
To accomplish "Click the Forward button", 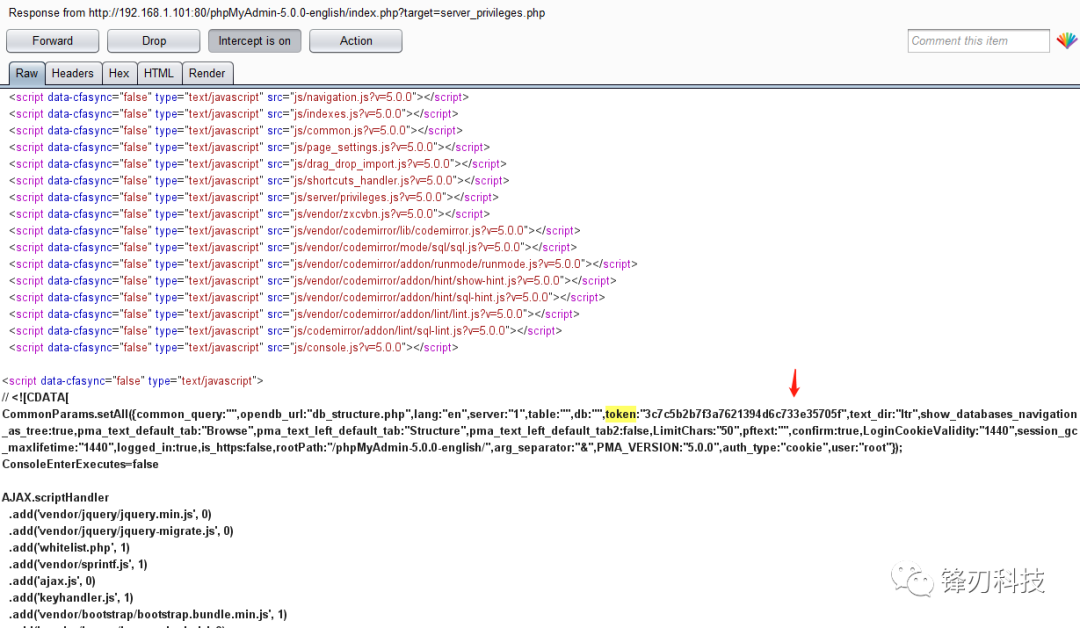I will 52,41.
